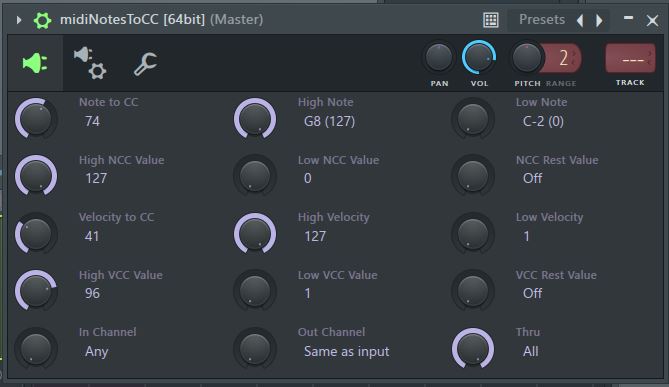Click the Velocity to CC value 41
This screenshot has width=669, height=387.
(92, 236)
